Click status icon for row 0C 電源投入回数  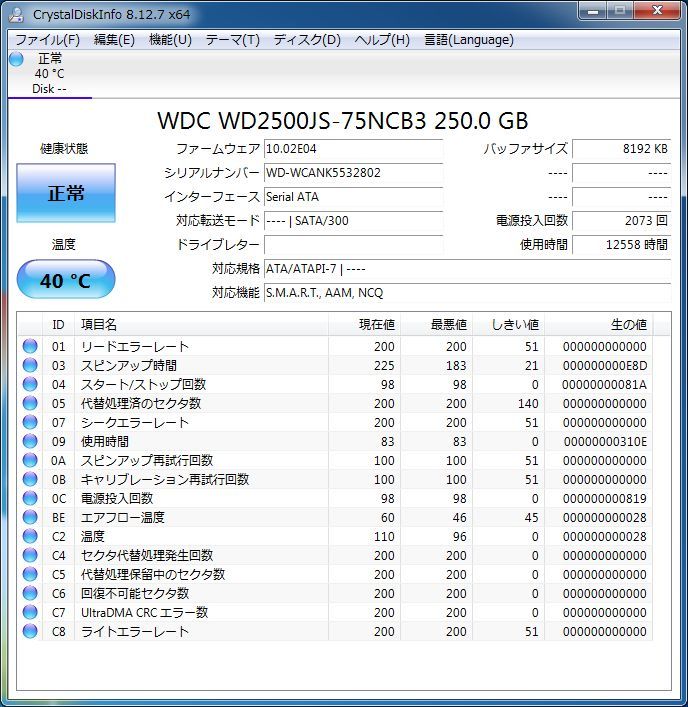[x=30, y=498]
